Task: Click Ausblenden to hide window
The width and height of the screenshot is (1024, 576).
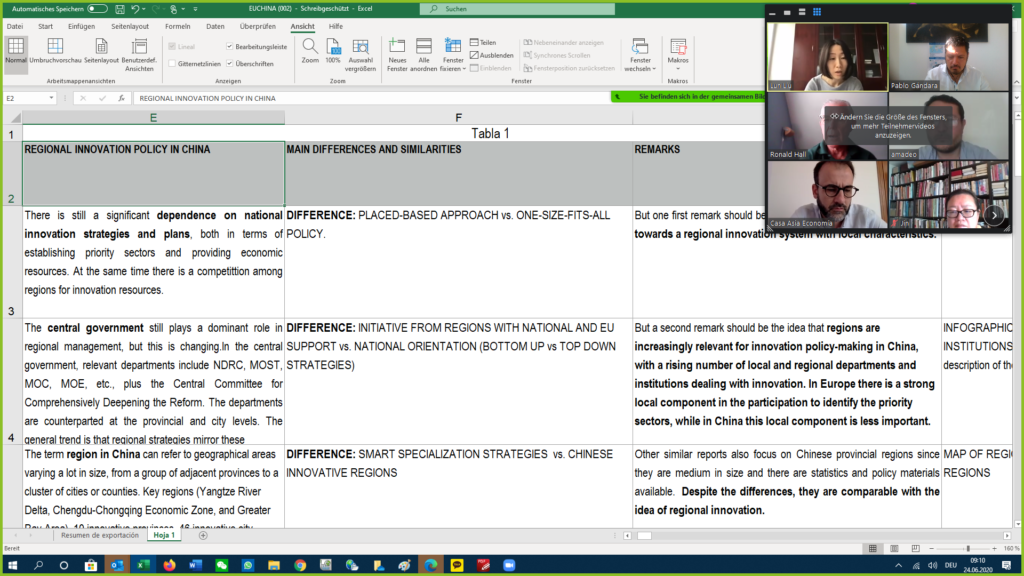Action: [491, 55]
